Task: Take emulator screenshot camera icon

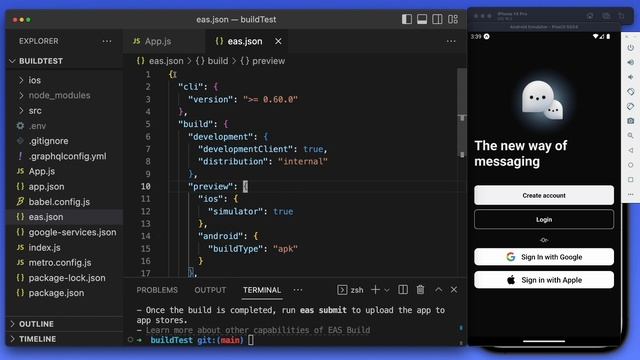Action: (x=631, y=121)
